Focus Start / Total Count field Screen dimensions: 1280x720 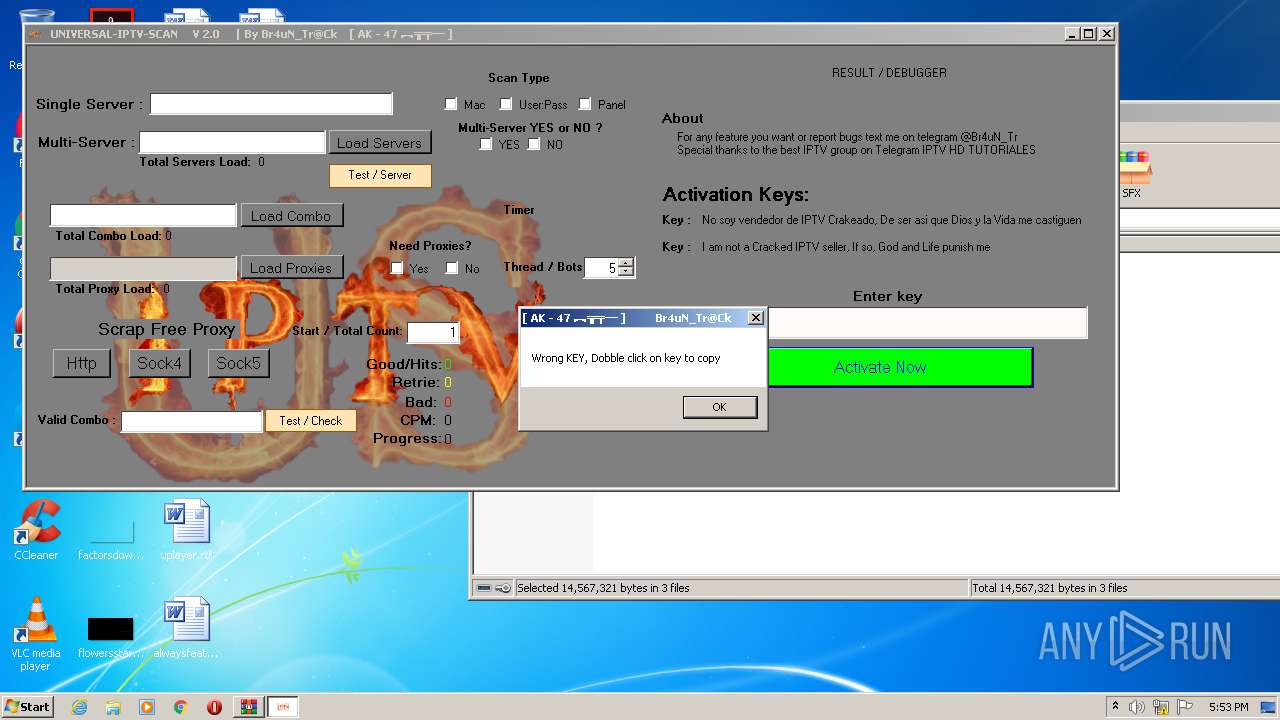(x=433, y=332)
